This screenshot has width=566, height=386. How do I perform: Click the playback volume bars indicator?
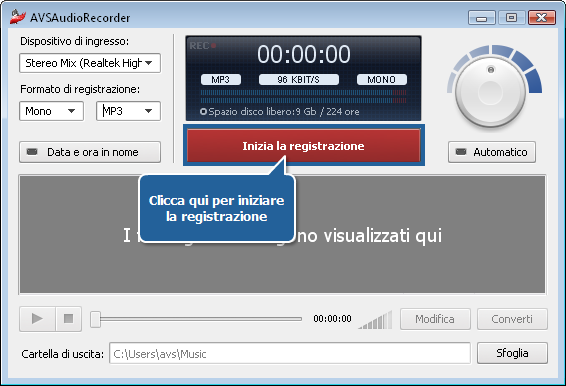375,320
